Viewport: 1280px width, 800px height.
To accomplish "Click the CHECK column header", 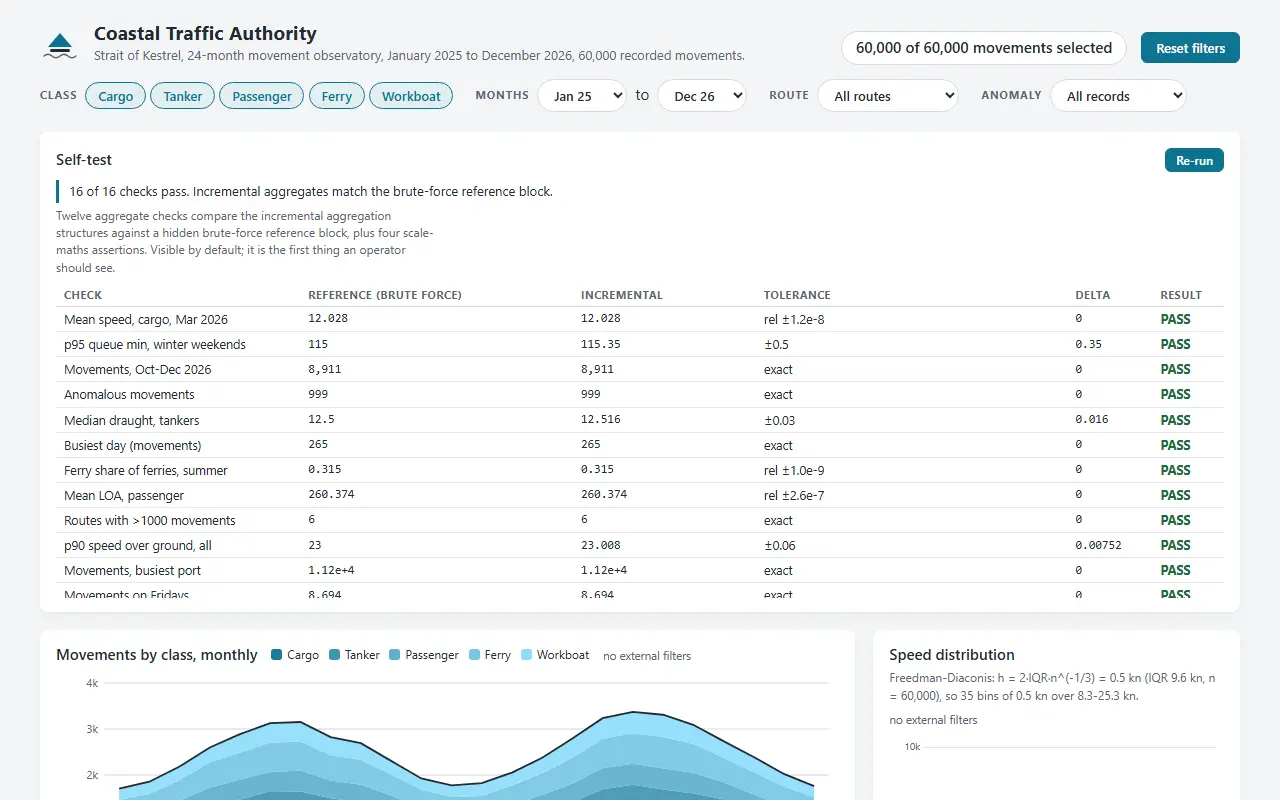I will [83, 295].
